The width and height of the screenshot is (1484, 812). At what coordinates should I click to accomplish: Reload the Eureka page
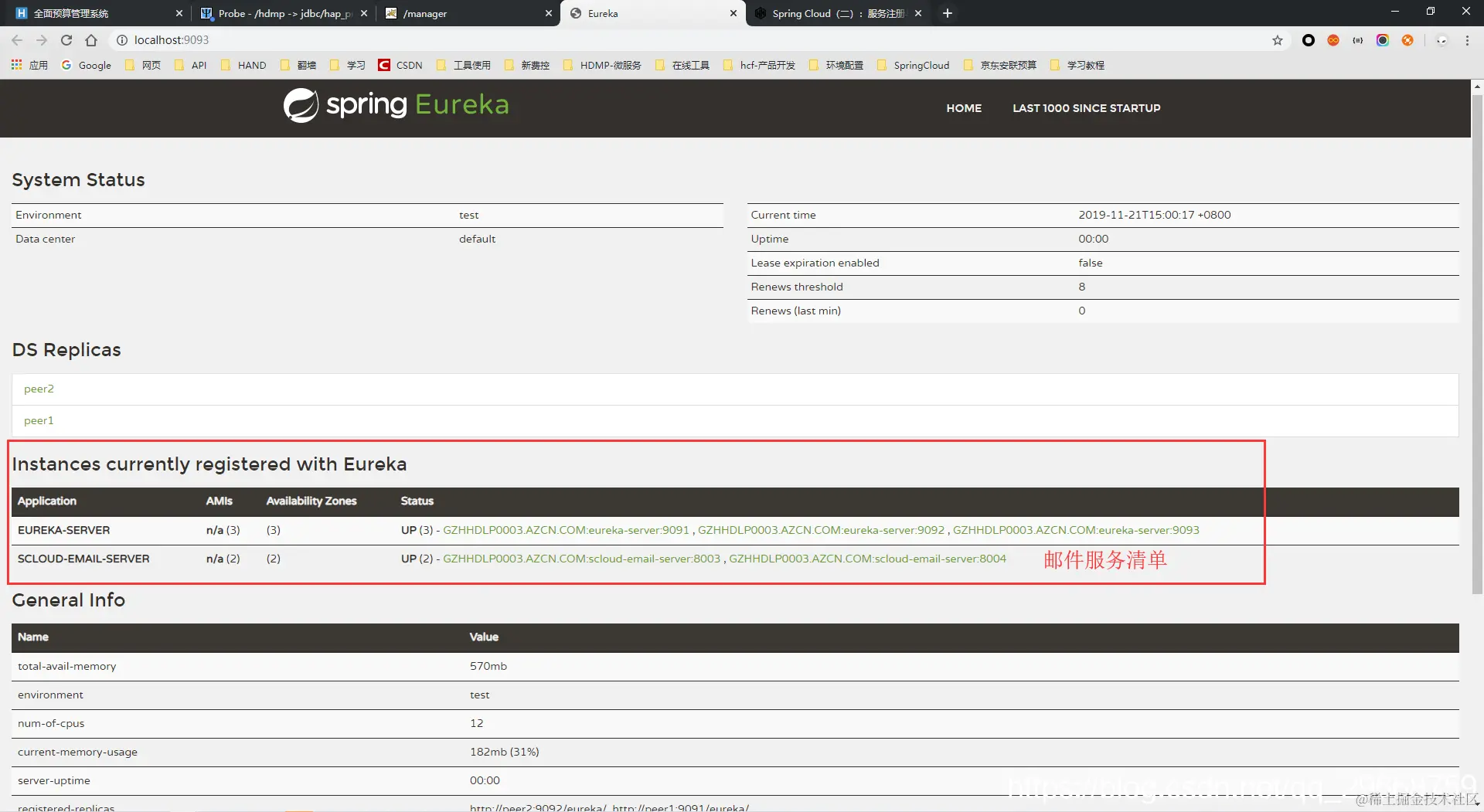click(66, 40)
